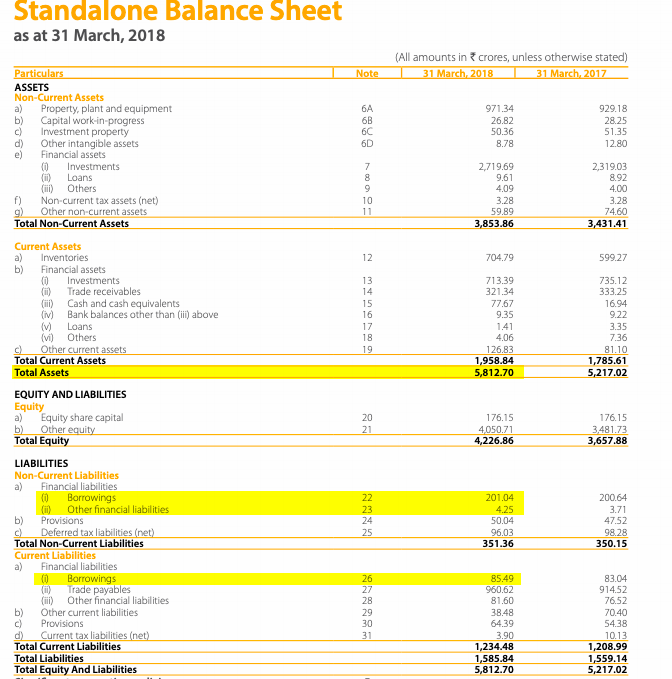Click the 'Other current liabilities' label
This screenshot has height=679, width=672.
[89, 612]
